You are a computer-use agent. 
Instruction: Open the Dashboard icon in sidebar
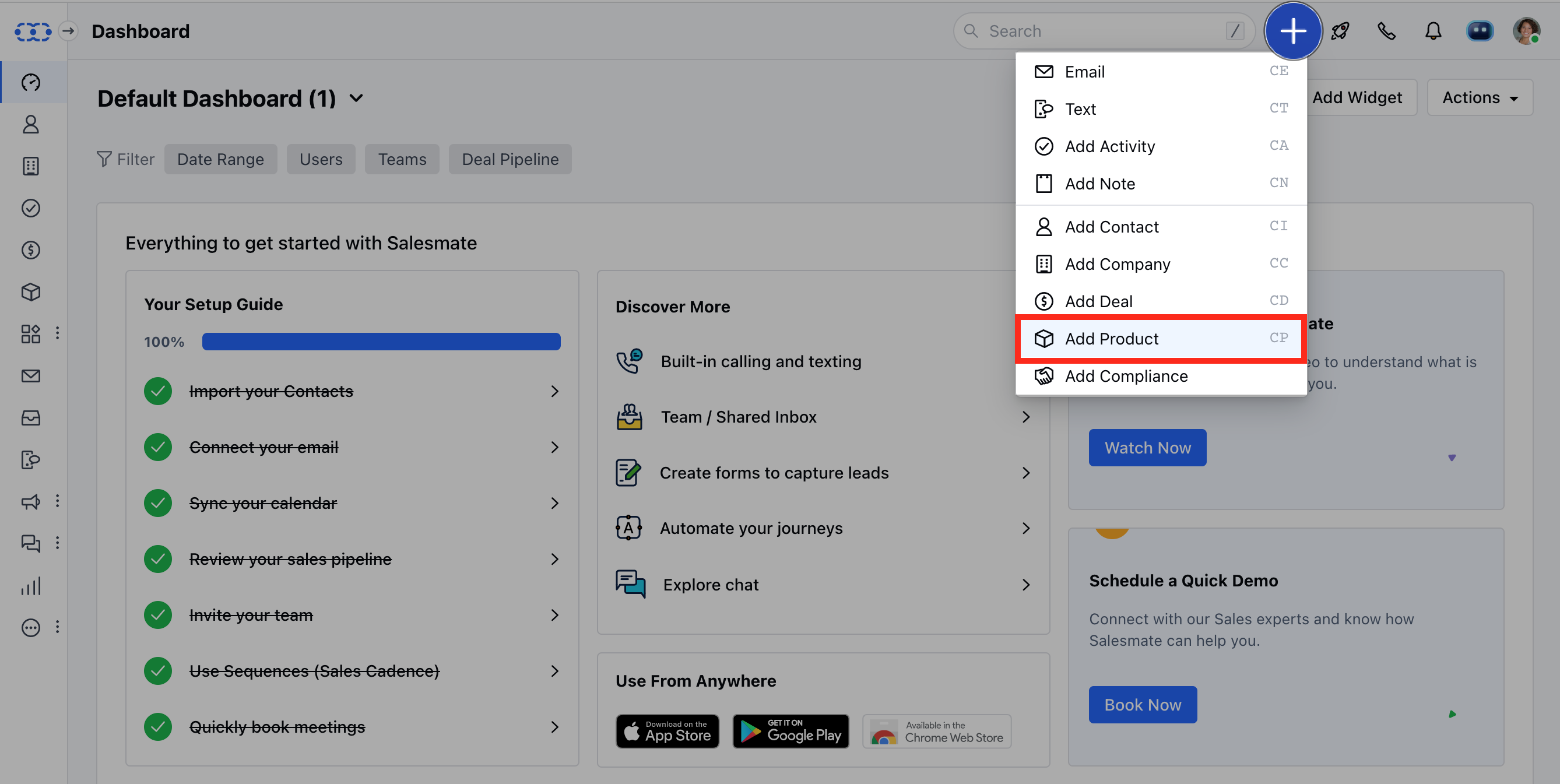[31, 82]
